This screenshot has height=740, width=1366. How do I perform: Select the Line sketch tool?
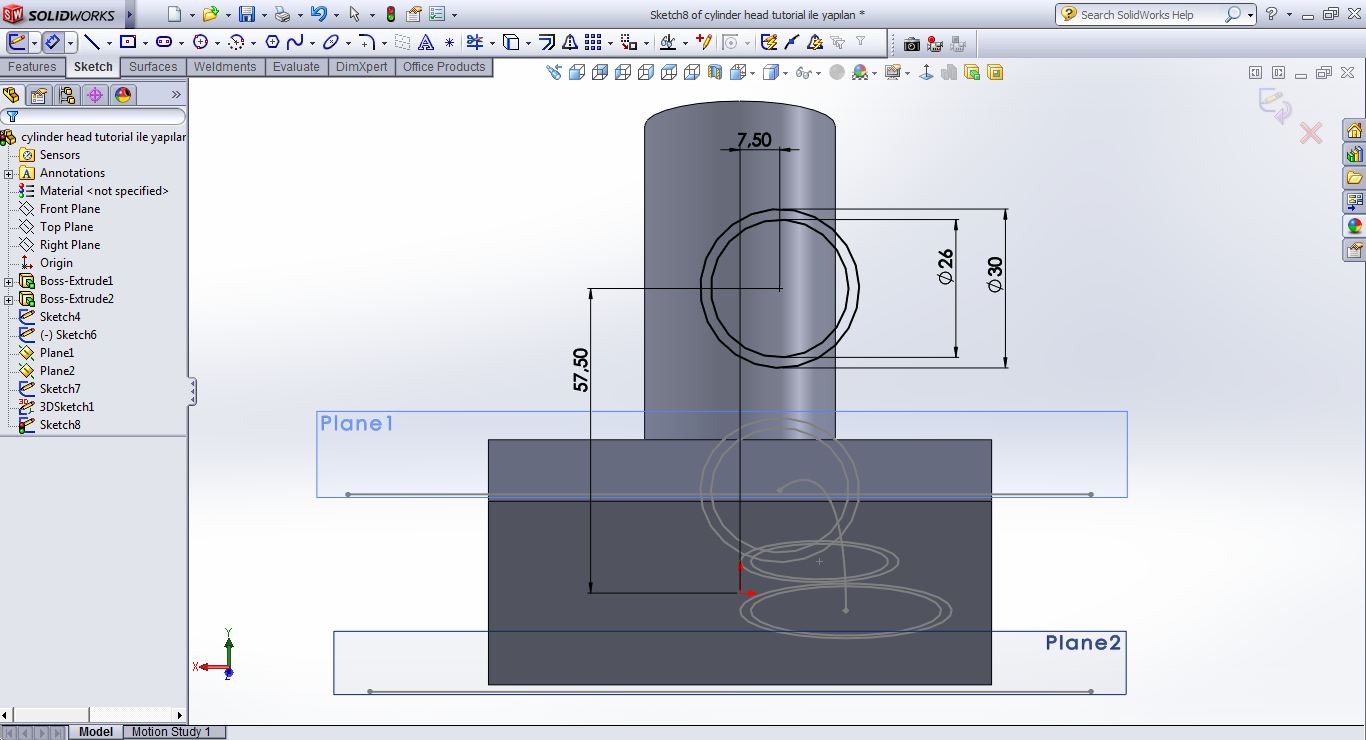(92, 42)
